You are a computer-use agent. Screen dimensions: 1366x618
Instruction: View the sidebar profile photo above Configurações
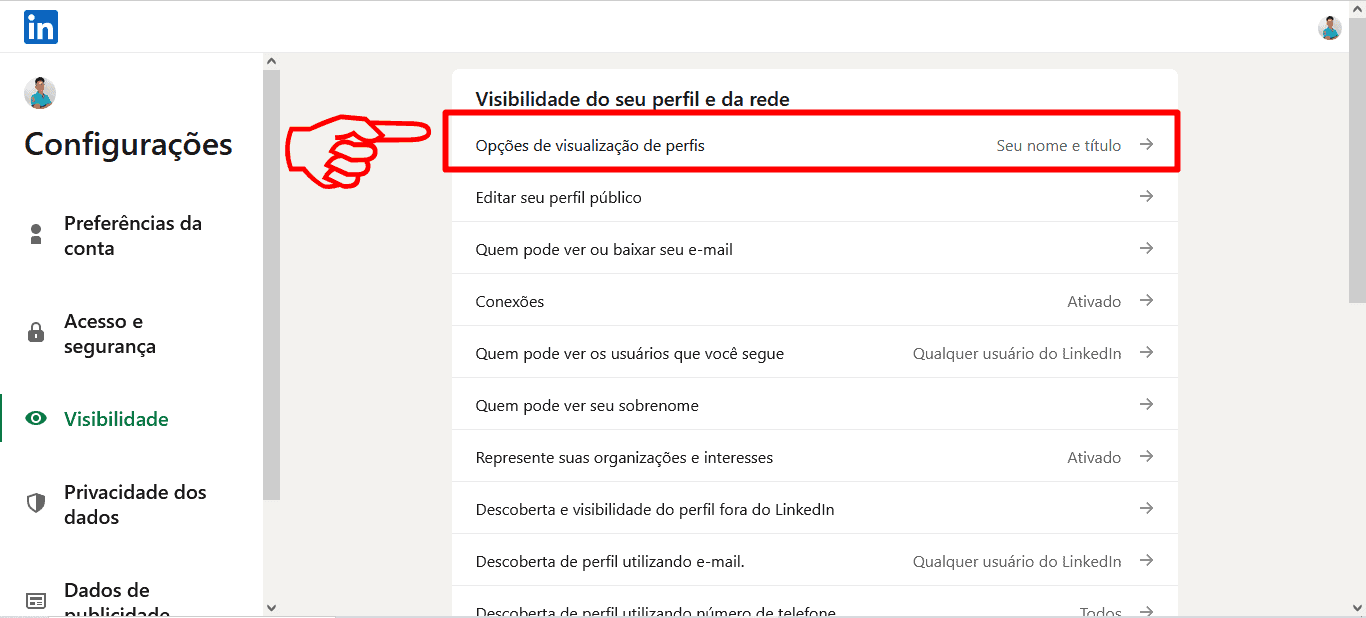pyautogui.click(x=40, y=93)
